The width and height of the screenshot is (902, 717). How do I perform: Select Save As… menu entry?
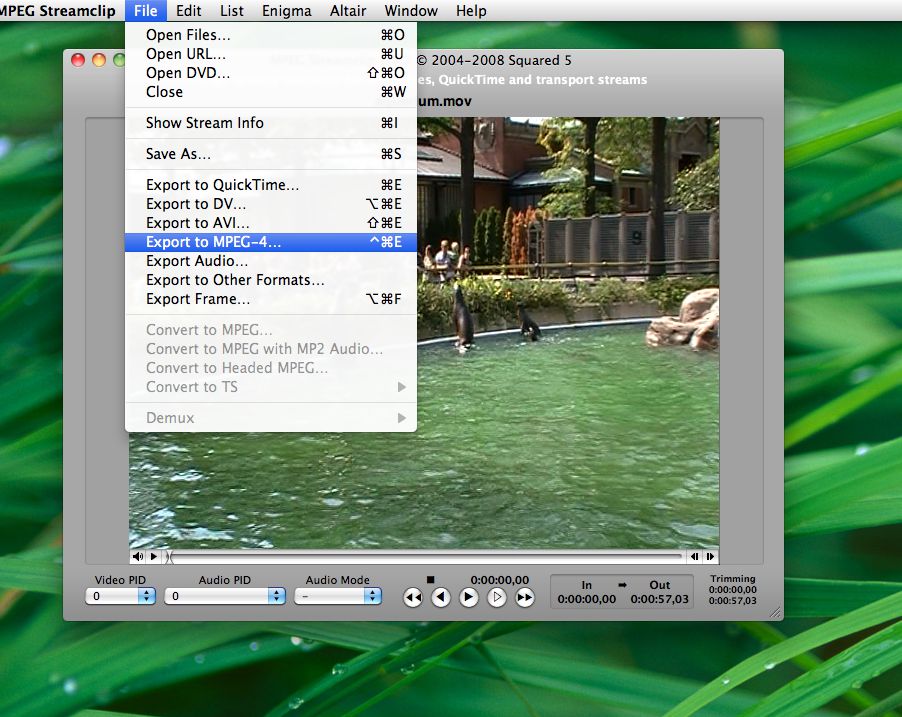[270, 154]
